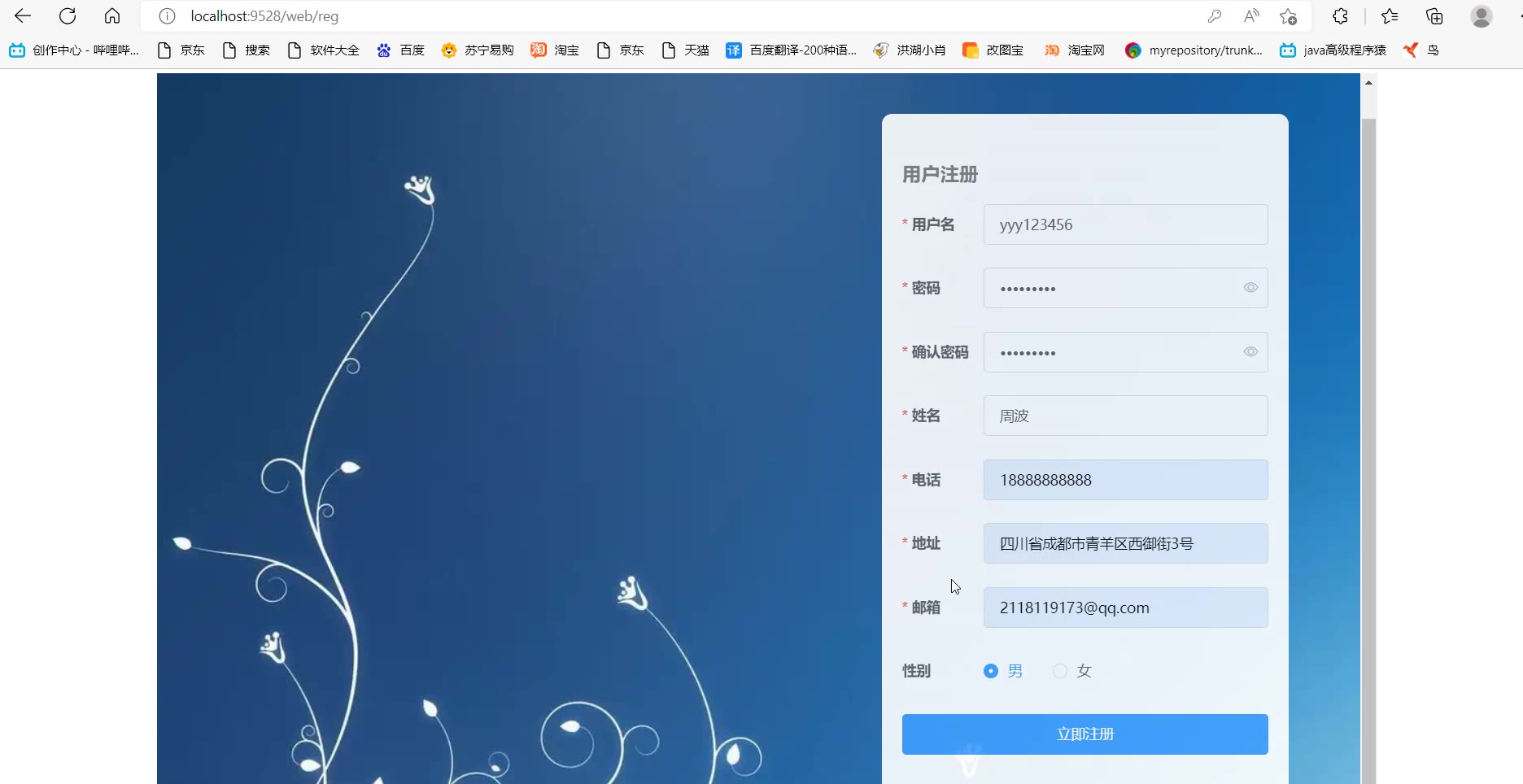The image size is (1523, 784).
Task: Open the 淘宝网 bookmark
Action: point(1075,50)
